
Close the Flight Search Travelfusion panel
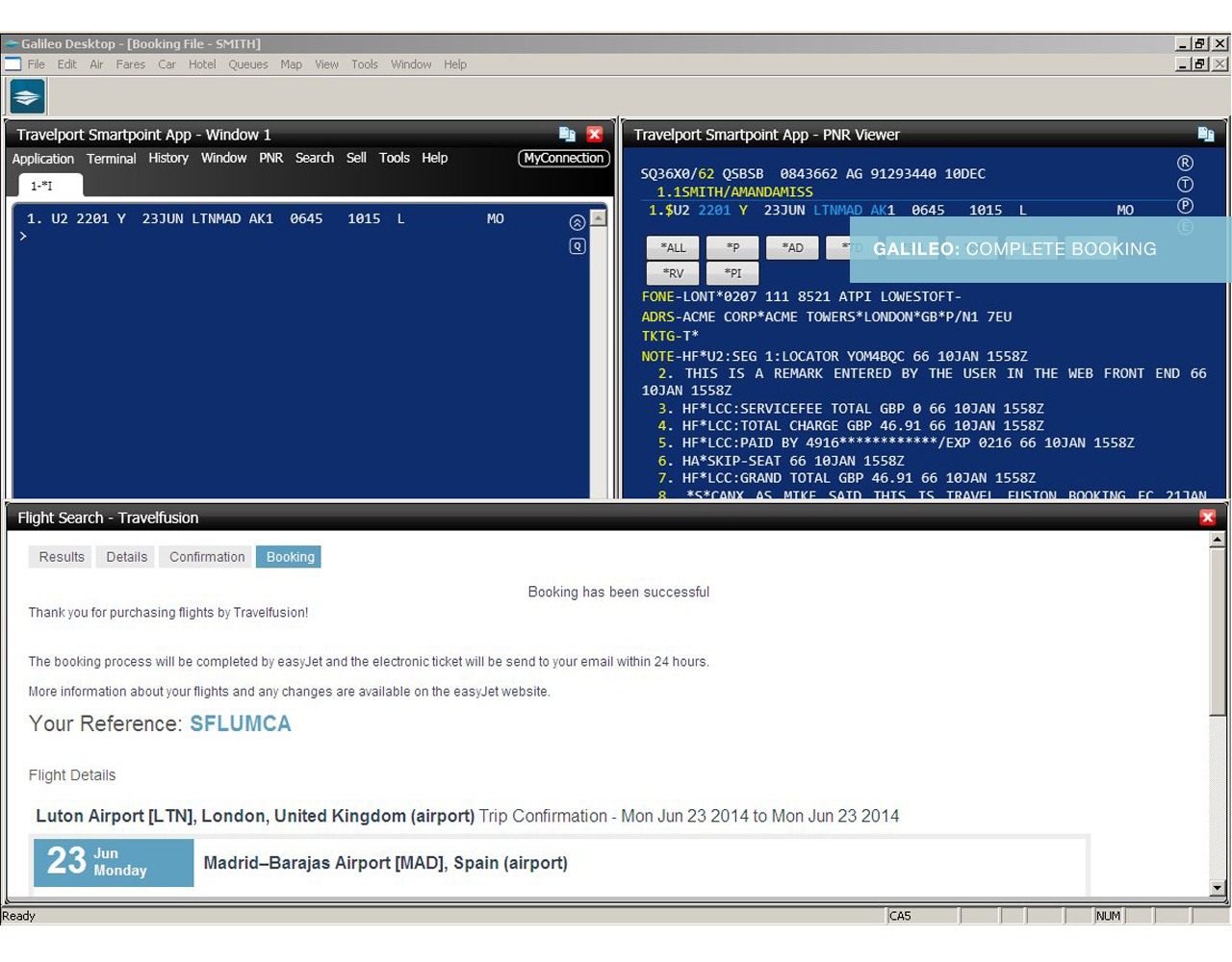click(1208, 518)
